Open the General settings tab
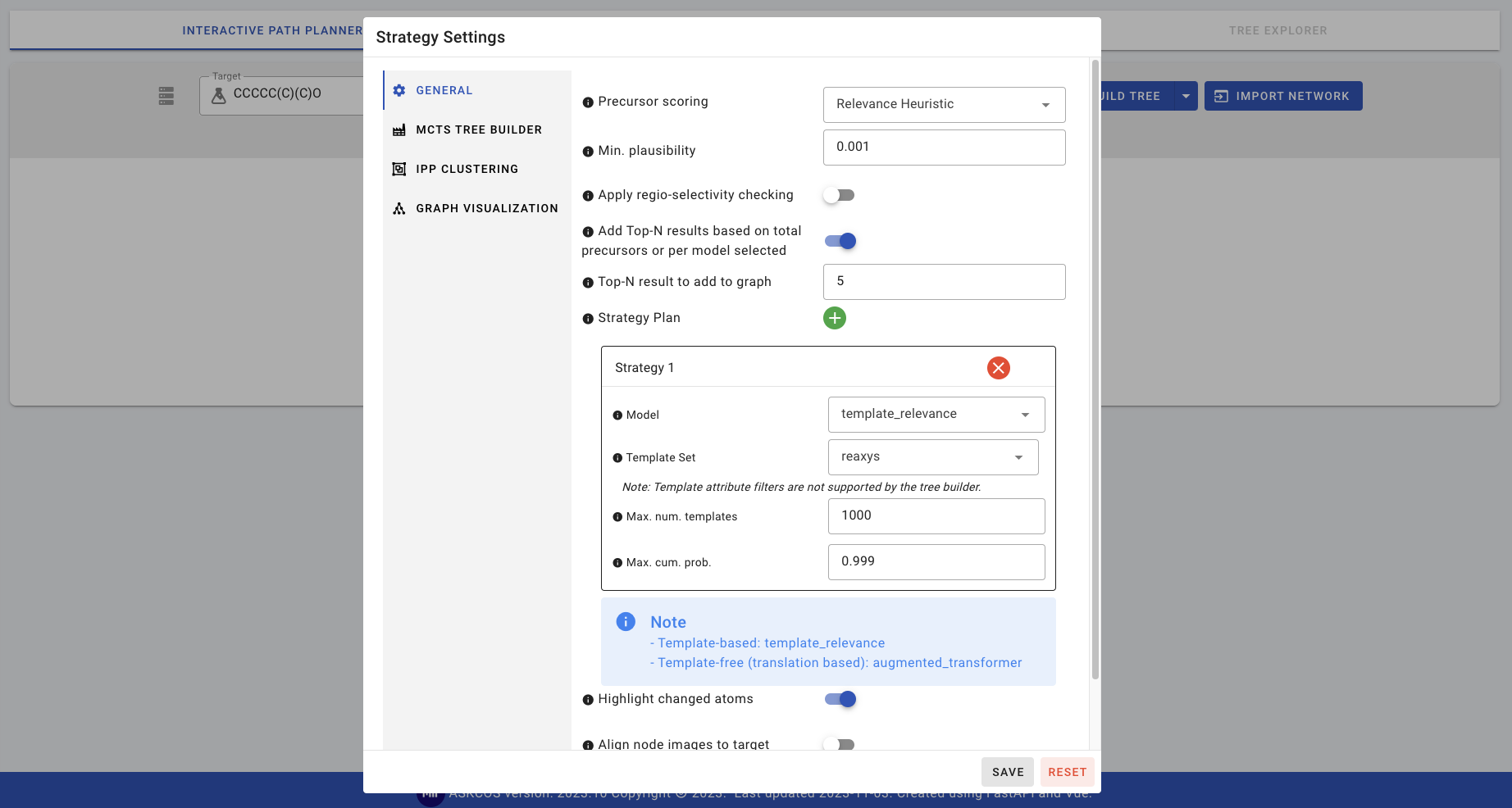The image size is (1512, 808). [477, 90]
